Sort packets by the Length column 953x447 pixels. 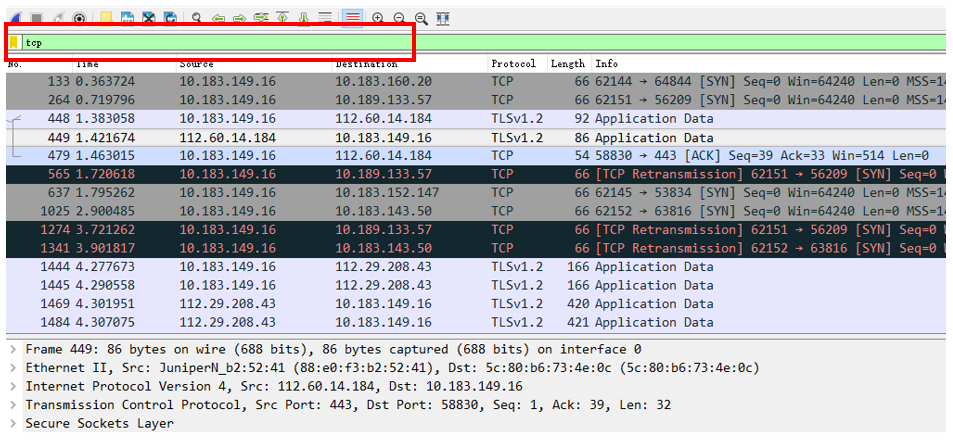(x=567, y=64)
